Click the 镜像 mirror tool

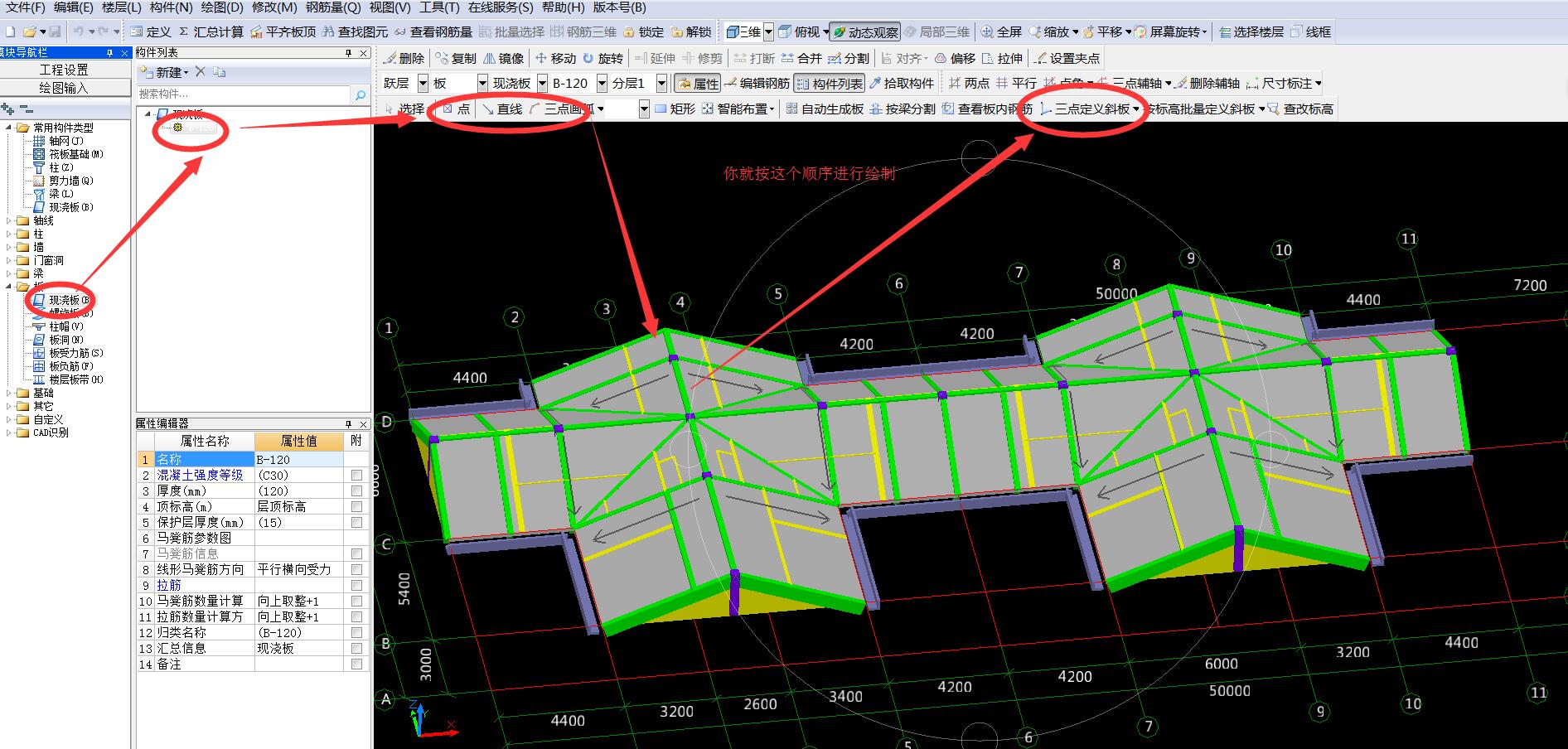coord(504,58)
